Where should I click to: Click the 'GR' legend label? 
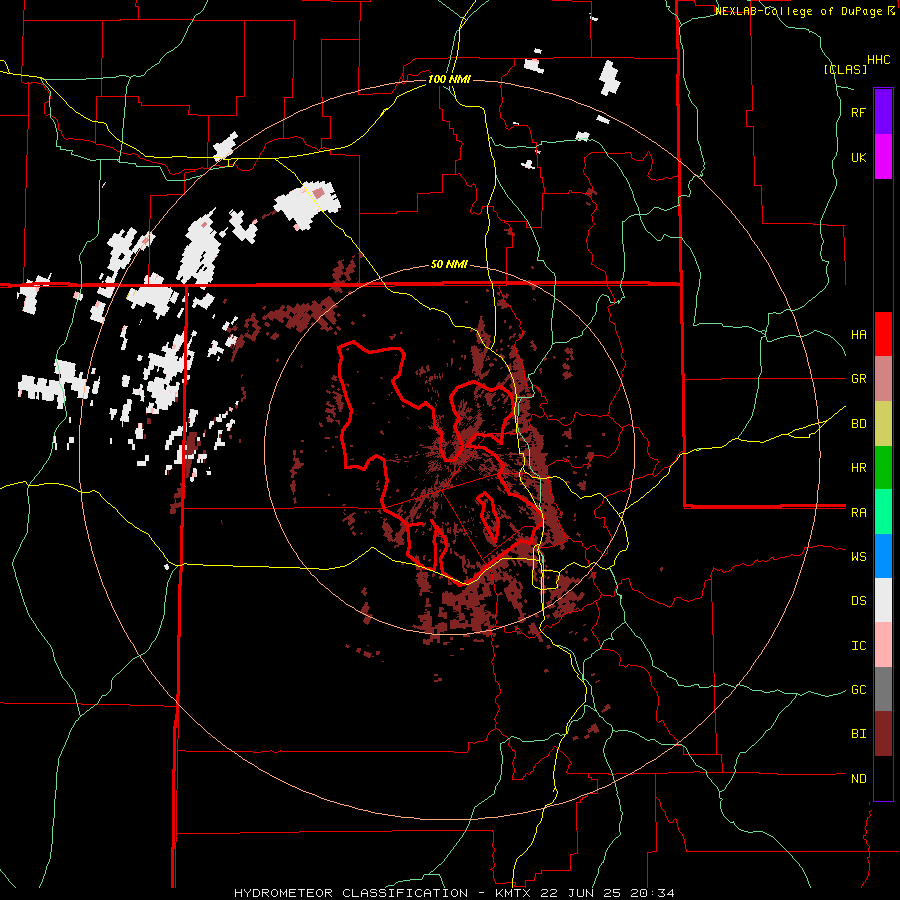858,379
